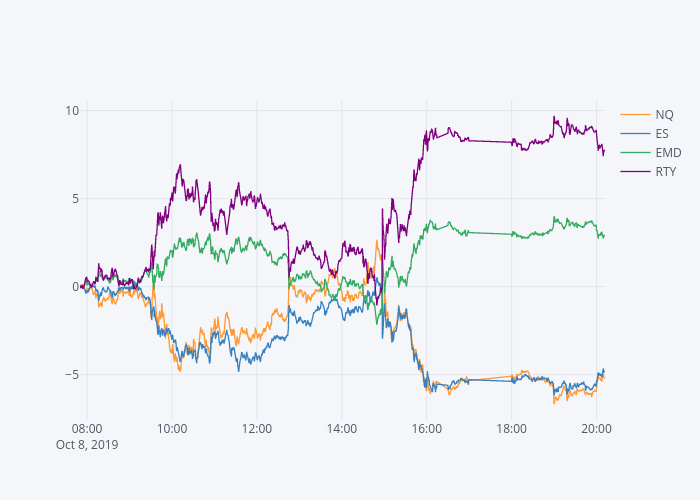Image resolution: width=700 pixels, height=500 pixels.
Task: Click the y-axis tick label 10
Action: 72,110
